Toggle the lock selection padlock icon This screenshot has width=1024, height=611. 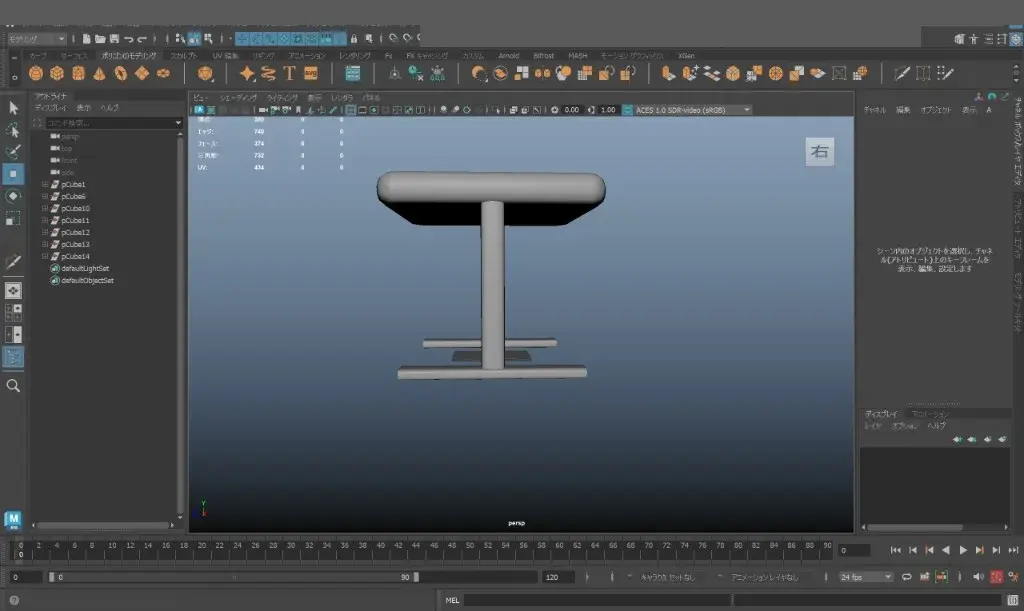[x=353, y=39]
